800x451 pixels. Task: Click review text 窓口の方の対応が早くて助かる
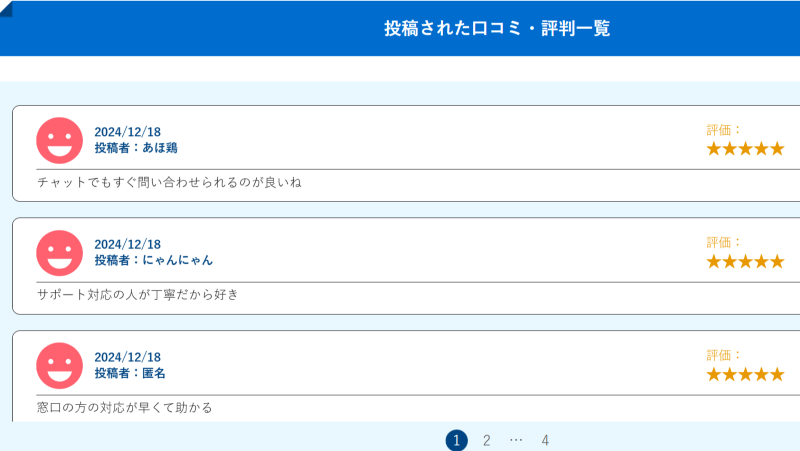pyautogui.click(x=124, y=408)
